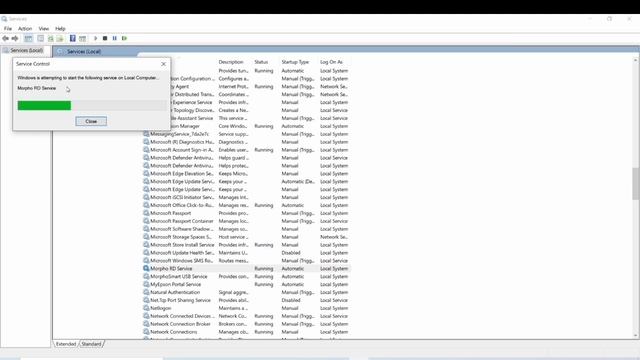The image size is (640, 360).
Task: Click the vertical scrollbar thumb of services list
Action: (636, 183)
